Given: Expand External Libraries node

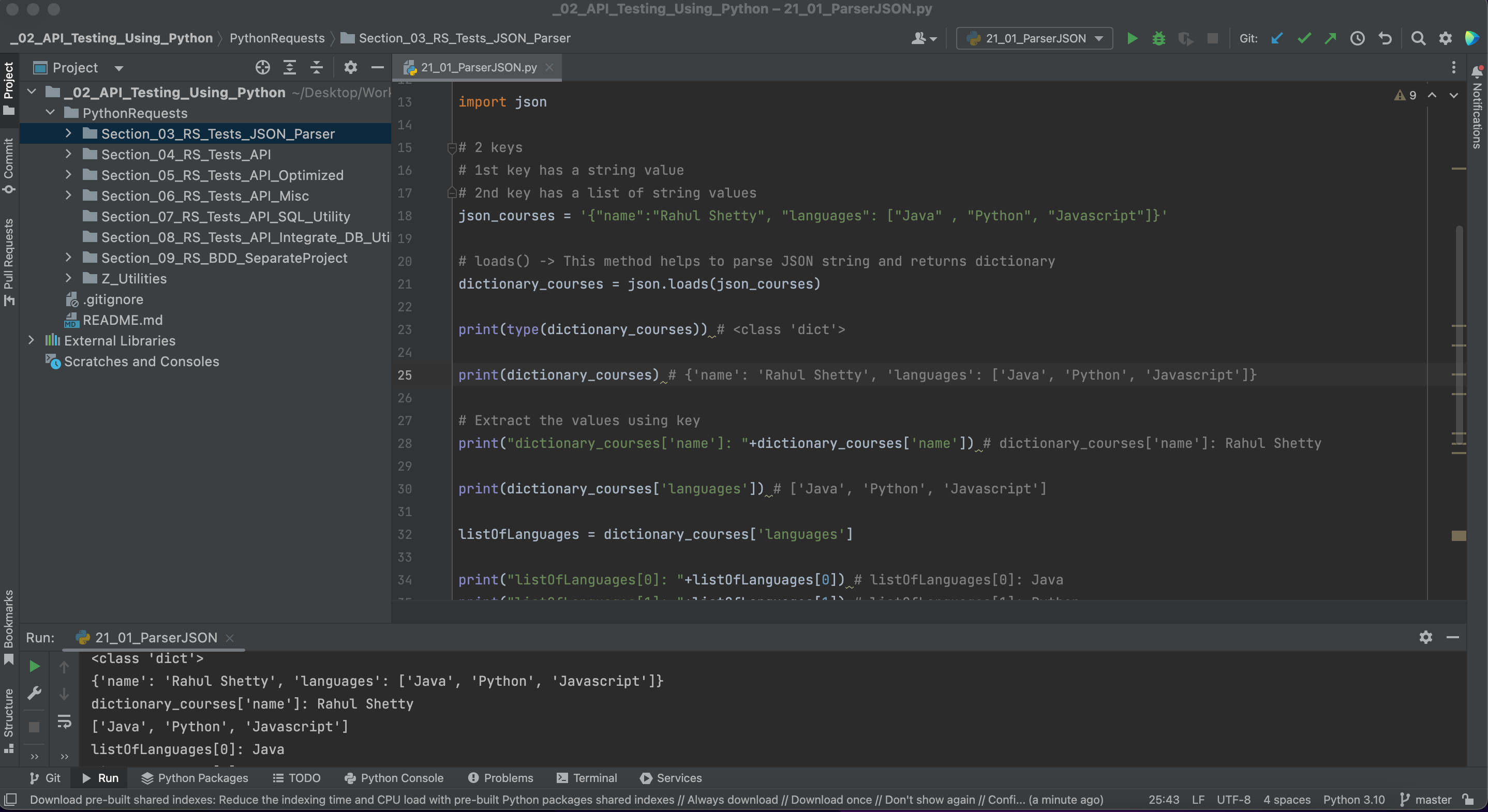Looking at the screenshot, I should point(32,340).
